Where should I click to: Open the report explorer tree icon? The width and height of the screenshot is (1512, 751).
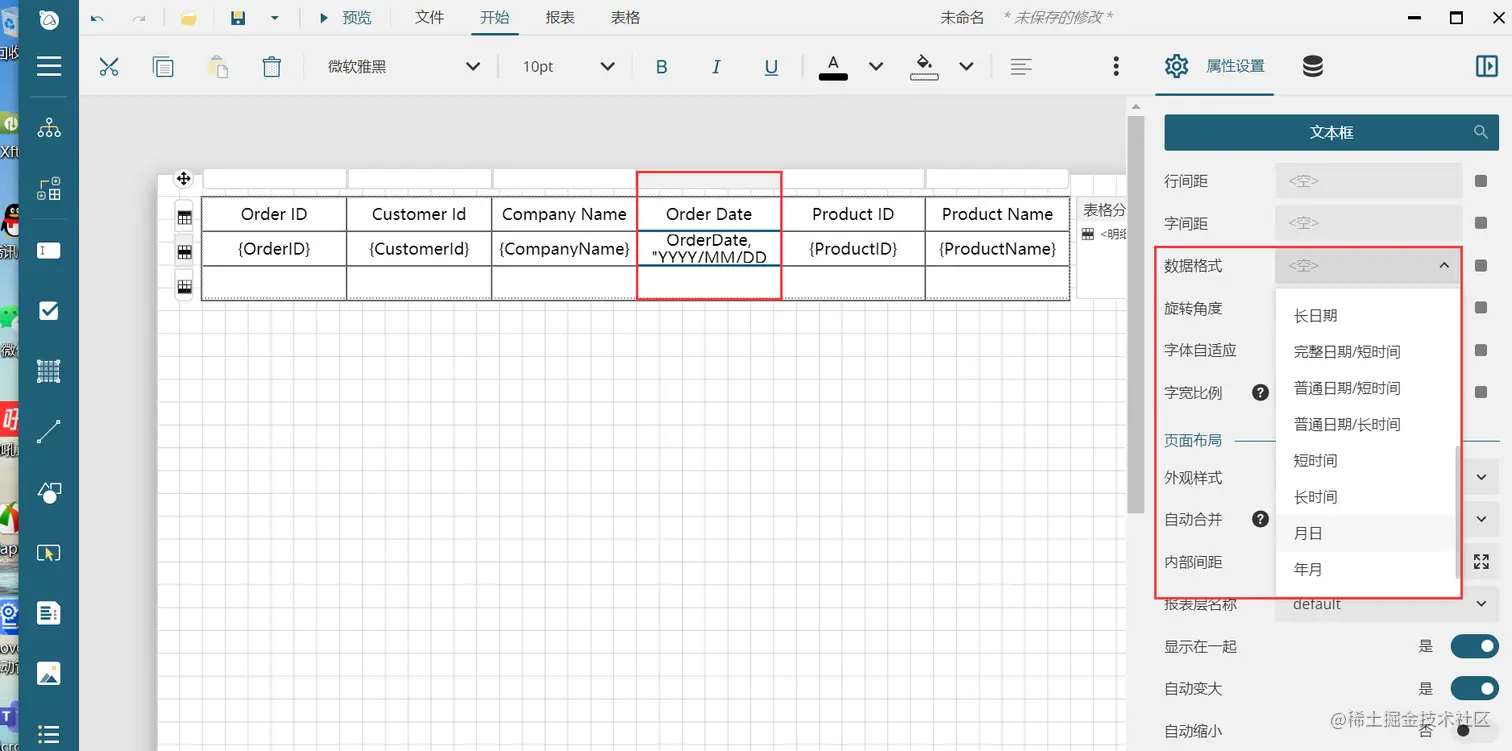point(49,127)
